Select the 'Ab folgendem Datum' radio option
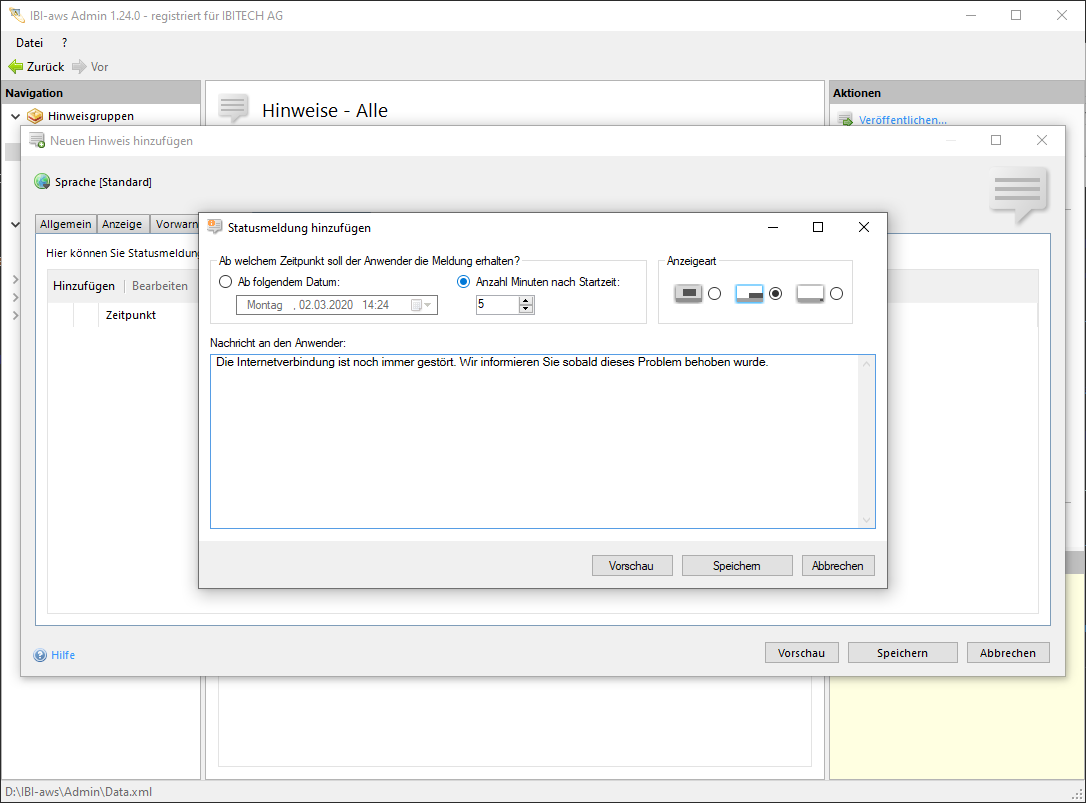 [x=225, y=282]
